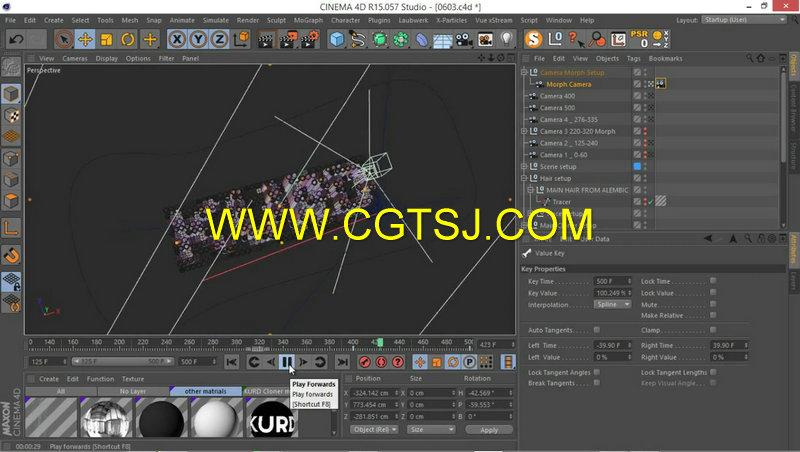Switch to other matrials tab

pyautogui.click(x=206, y=391)
